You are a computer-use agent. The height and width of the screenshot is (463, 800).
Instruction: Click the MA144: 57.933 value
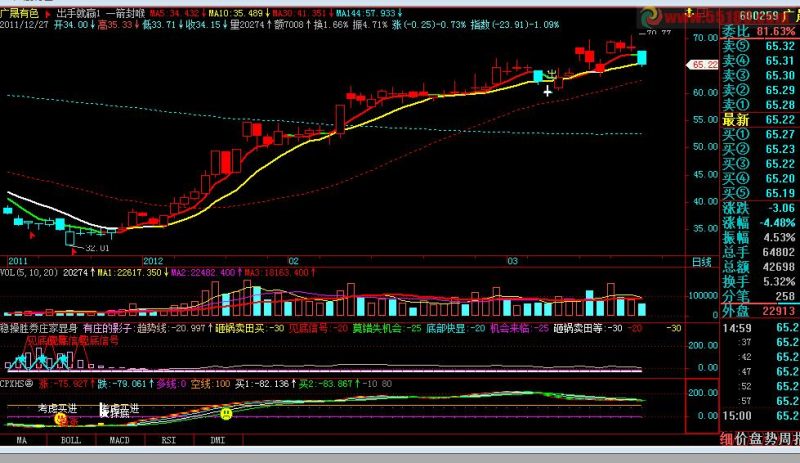[x=369, y=13]
